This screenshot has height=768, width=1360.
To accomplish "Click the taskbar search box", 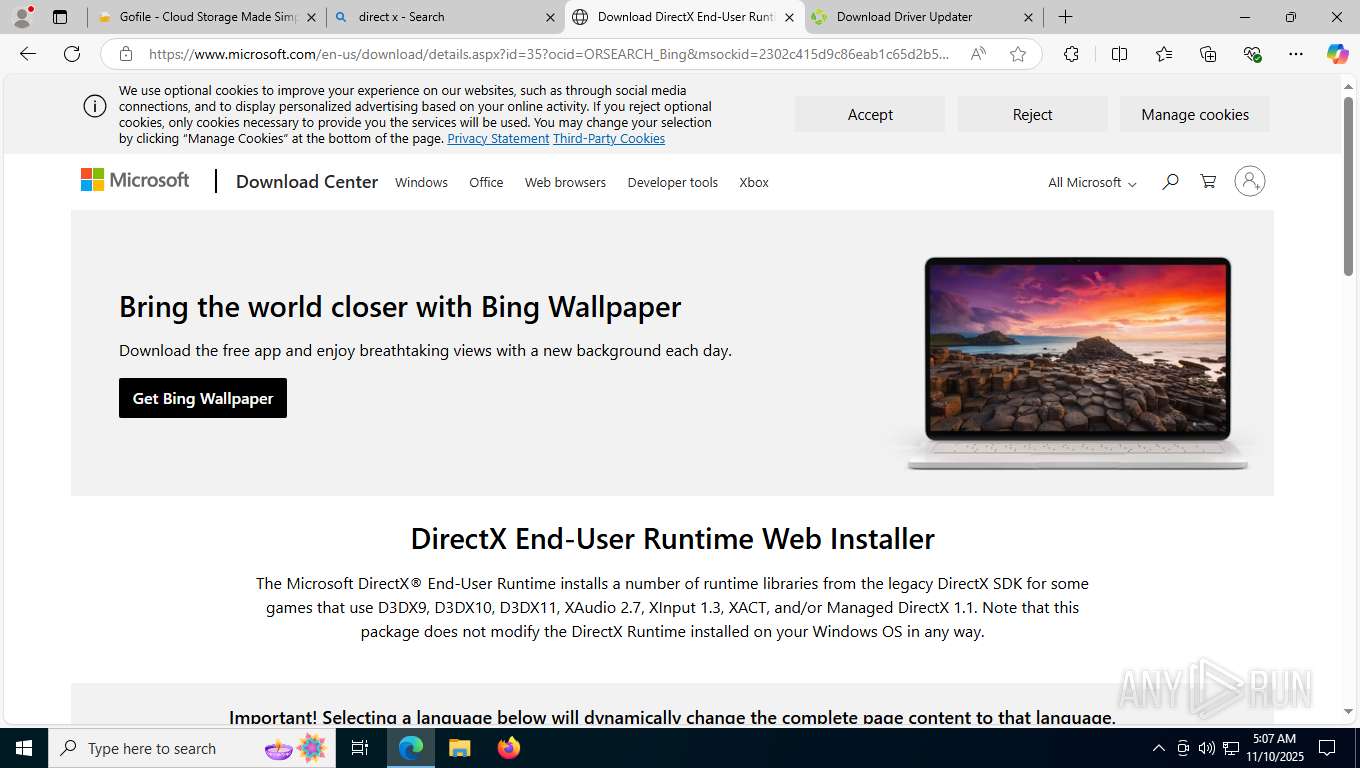I will (192, 748).
